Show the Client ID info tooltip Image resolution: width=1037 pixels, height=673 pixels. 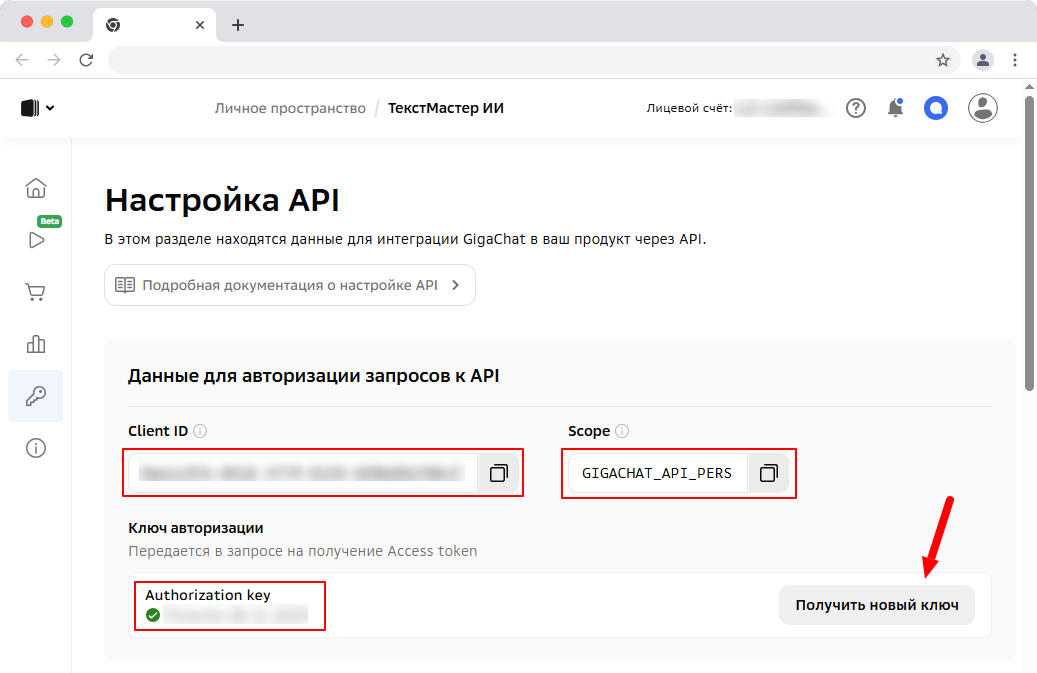pos(200,431)
